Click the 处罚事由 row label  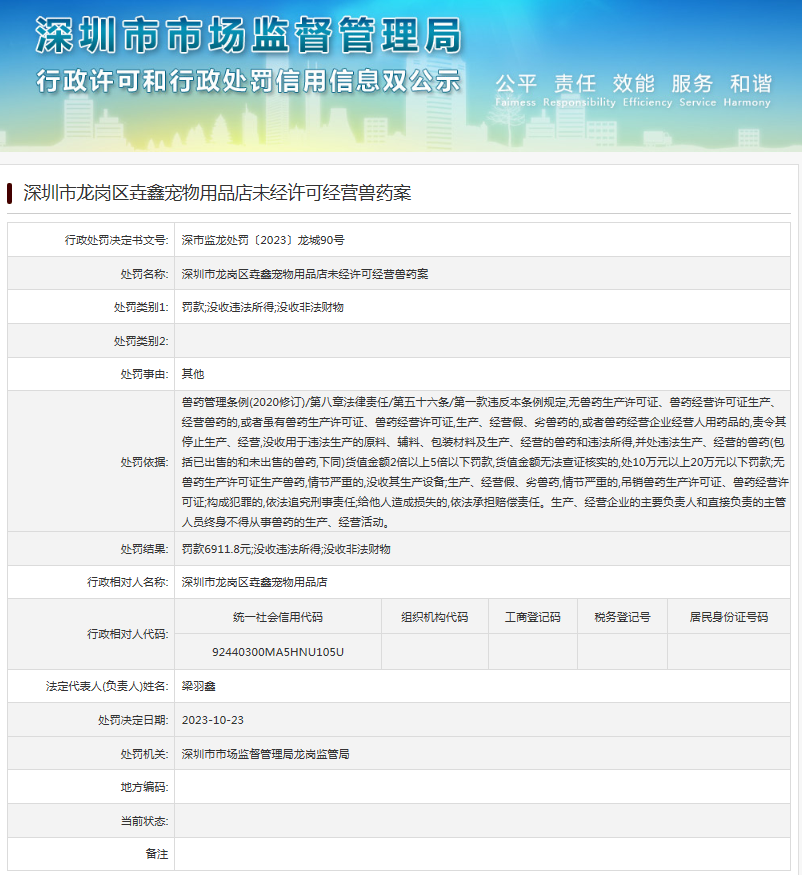coord(145,374)
